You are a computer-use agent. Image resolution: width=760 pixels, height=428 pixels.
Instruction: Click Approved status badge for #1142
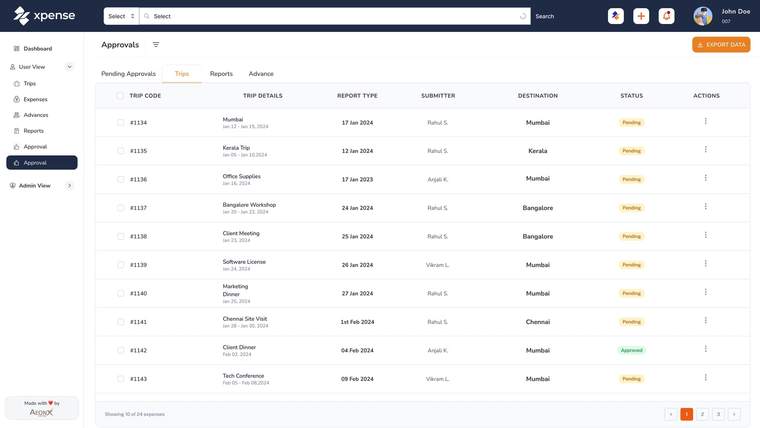(632, 350)
